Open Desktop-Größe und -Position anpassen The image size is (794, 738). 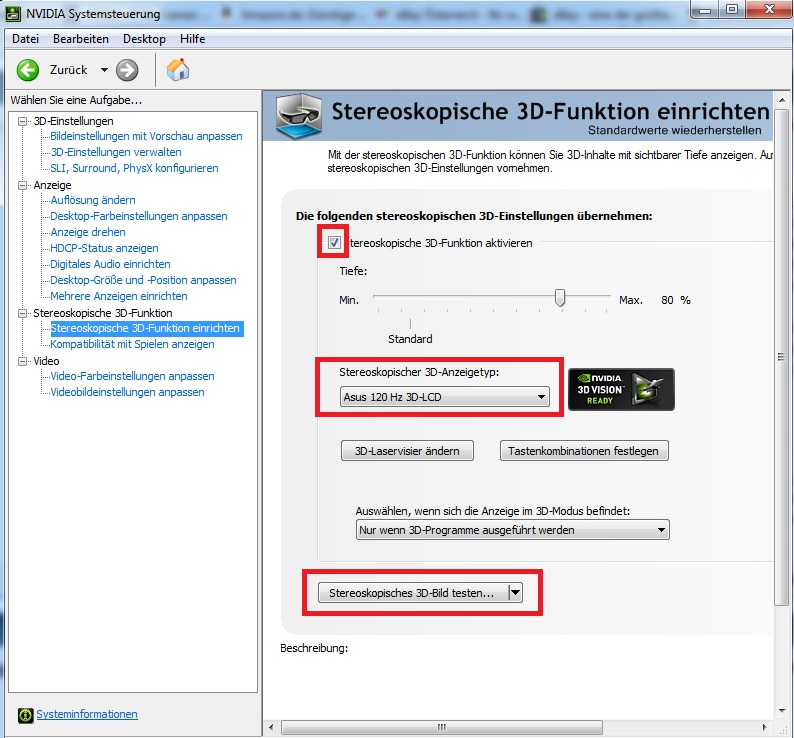point(143,280)
